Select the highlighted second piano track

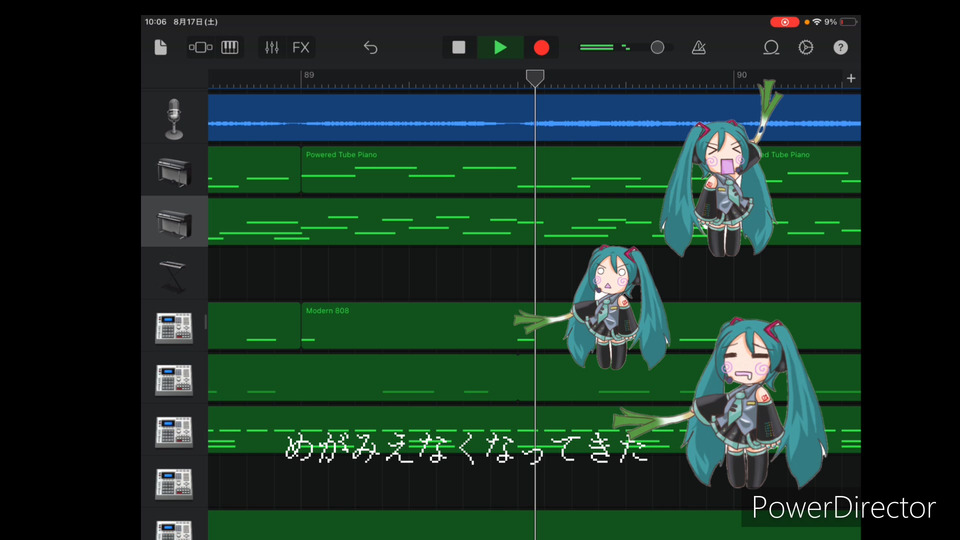(x=174, y=222)
